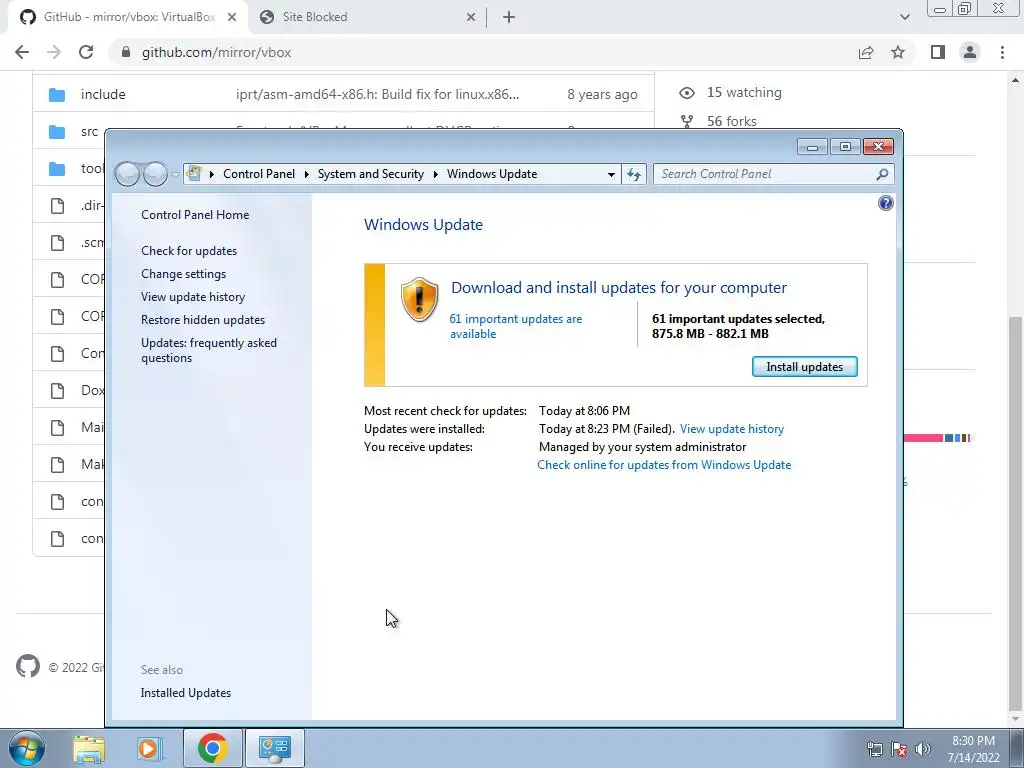Go to Control Panel Home
The image size is (1024, 768).
(x=195, y=215)
